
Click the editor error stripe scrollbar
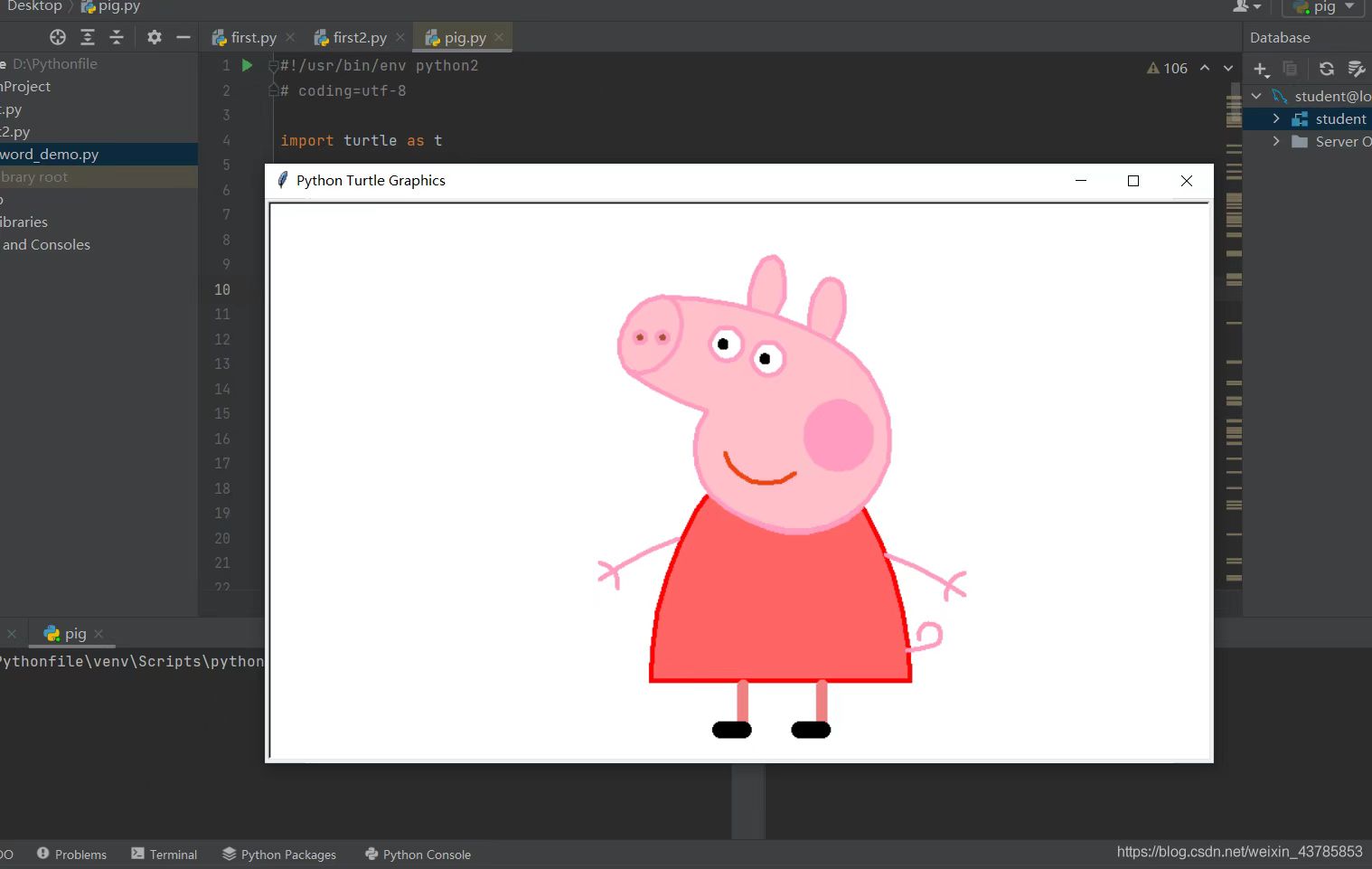tap(1234, 335)
